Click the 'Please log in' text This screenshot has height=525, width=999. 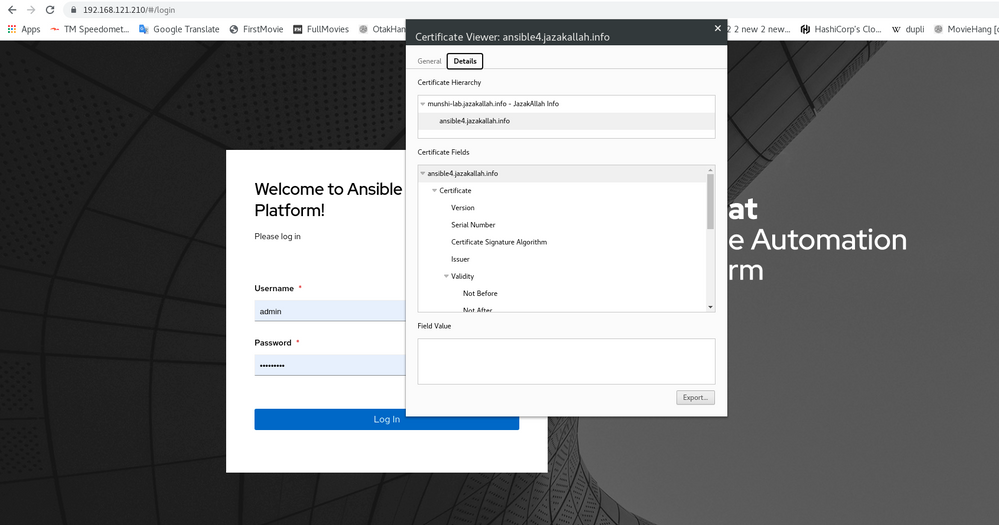277,236
